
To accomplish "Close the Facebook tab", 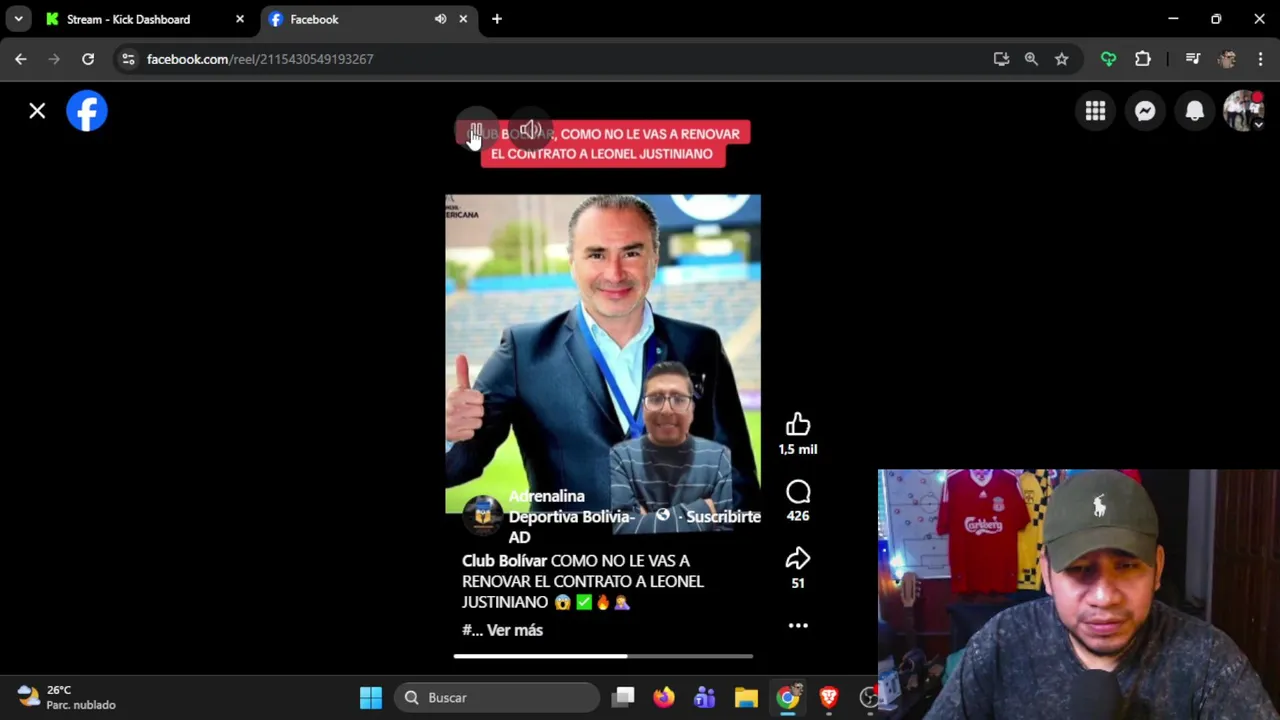I will [x=463, y=19].
